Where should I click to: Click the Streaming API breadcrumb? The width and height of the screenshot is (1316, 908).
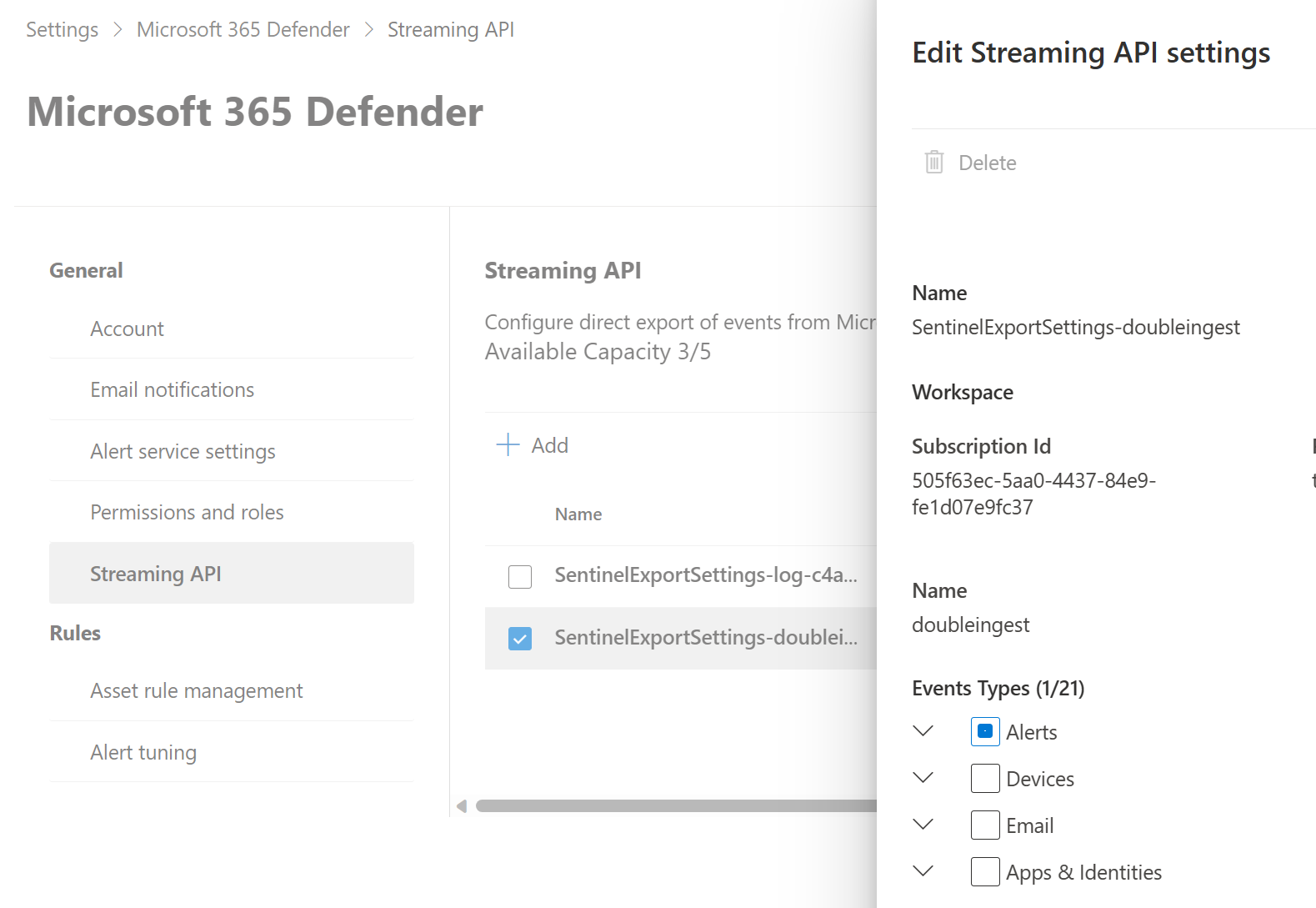click(451, 30)
